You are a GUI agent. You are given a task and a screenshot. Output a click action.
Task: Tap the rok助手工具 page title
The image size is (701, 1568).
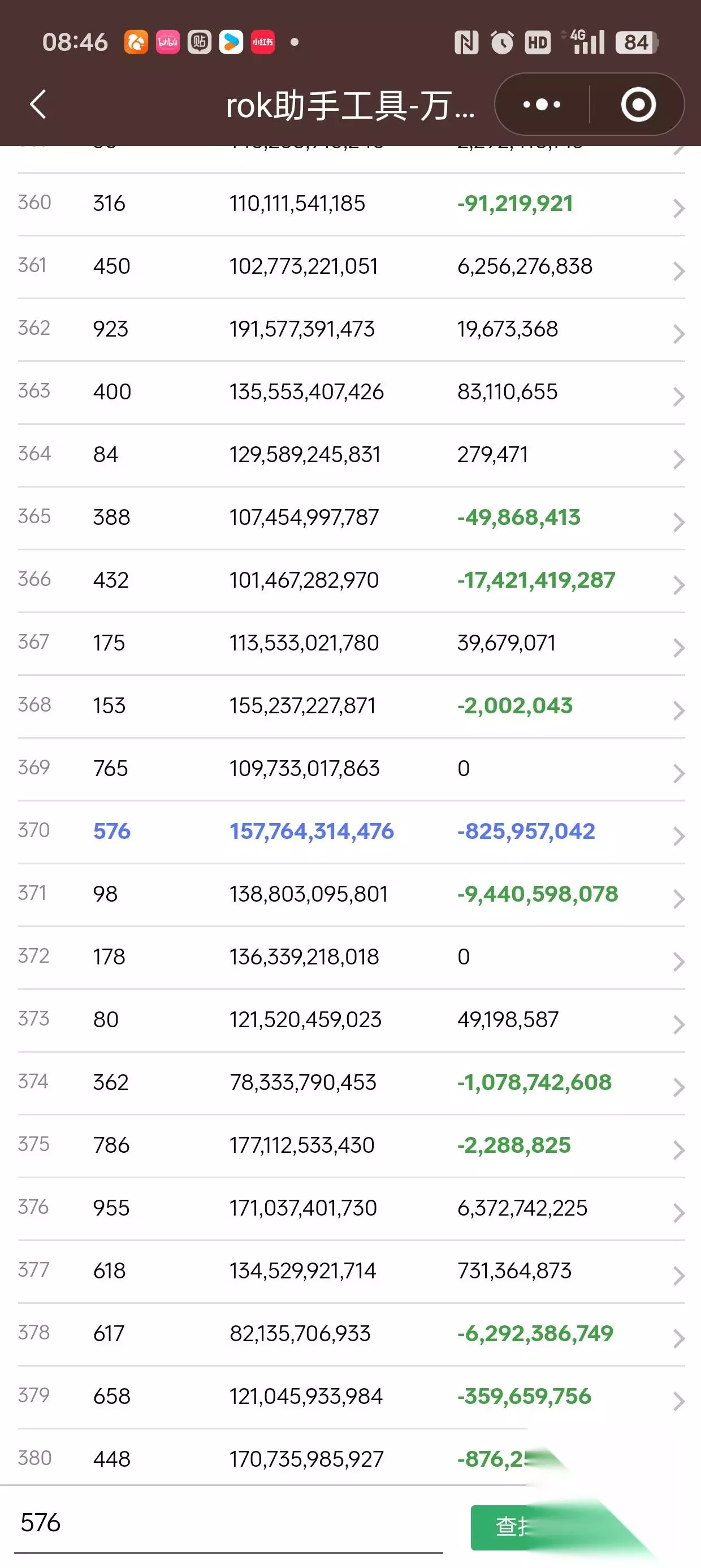[350, 105]
